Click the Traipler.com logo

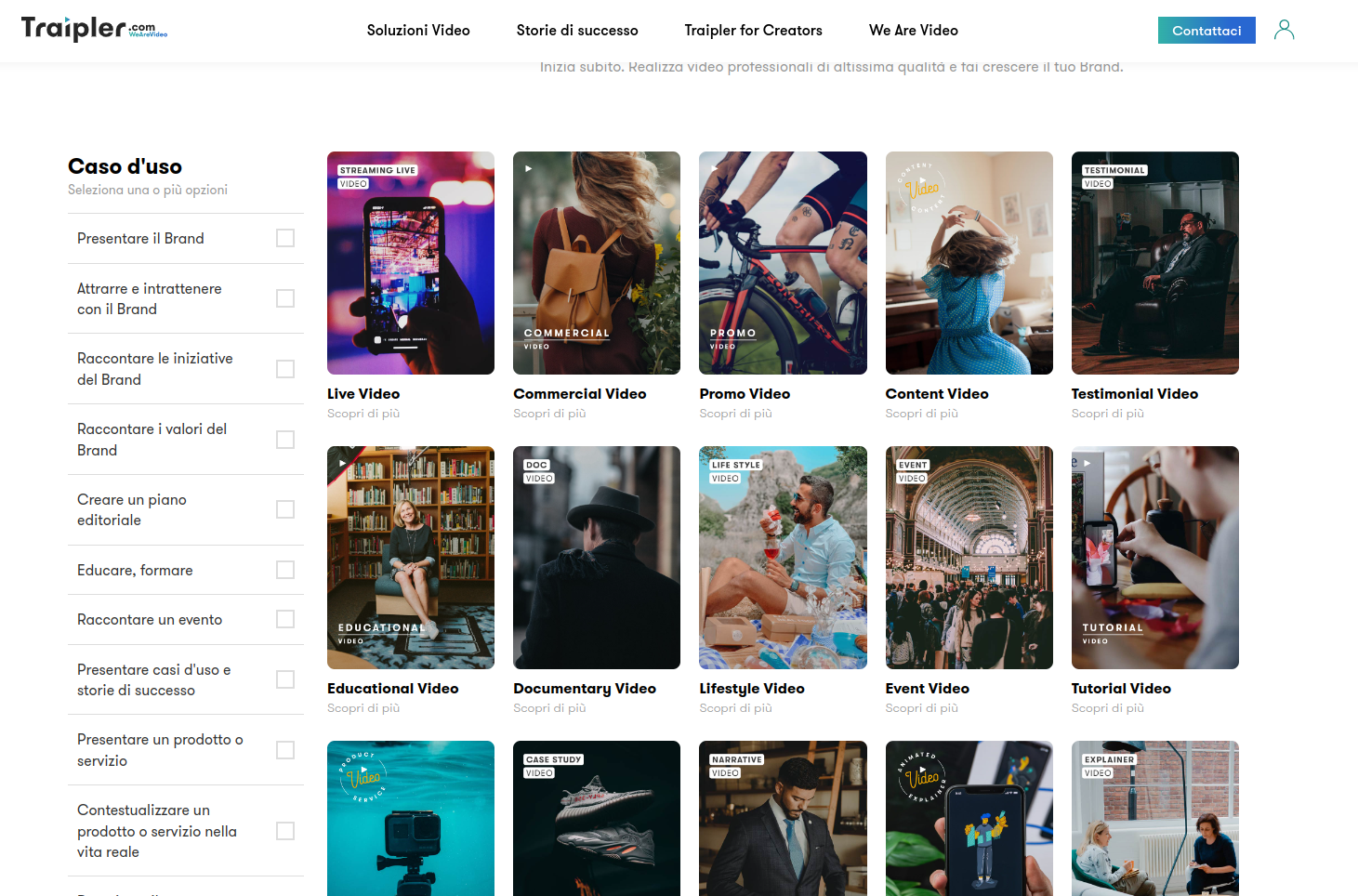click(94, 29)
